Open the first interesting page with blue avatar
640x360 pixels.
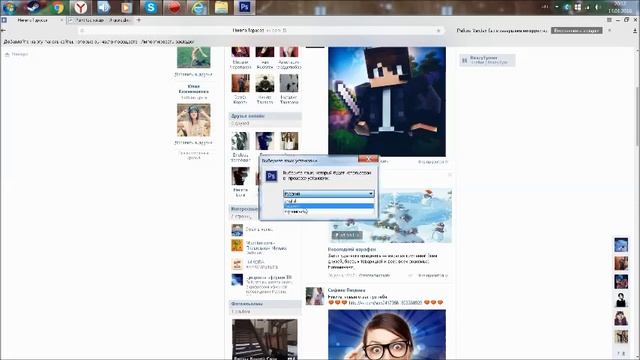[237, 230]
